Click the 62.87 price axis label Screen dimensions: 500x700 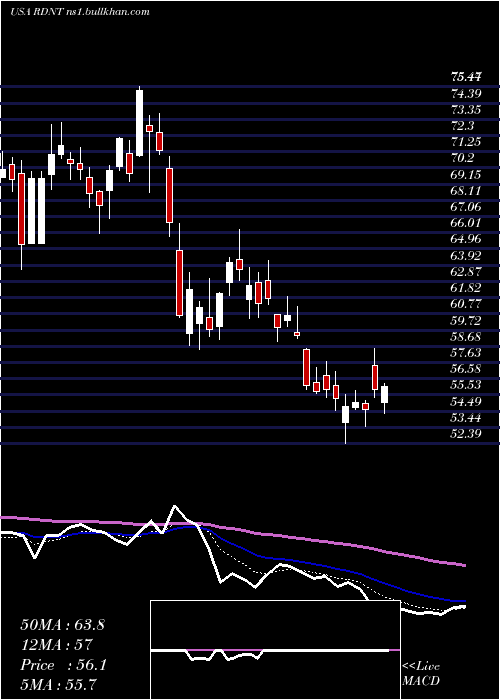click(466, 271)
